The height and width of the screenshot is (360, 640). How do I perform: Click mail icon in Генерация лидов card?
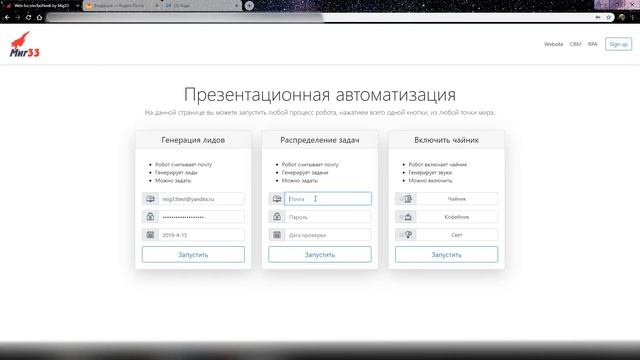150,199
